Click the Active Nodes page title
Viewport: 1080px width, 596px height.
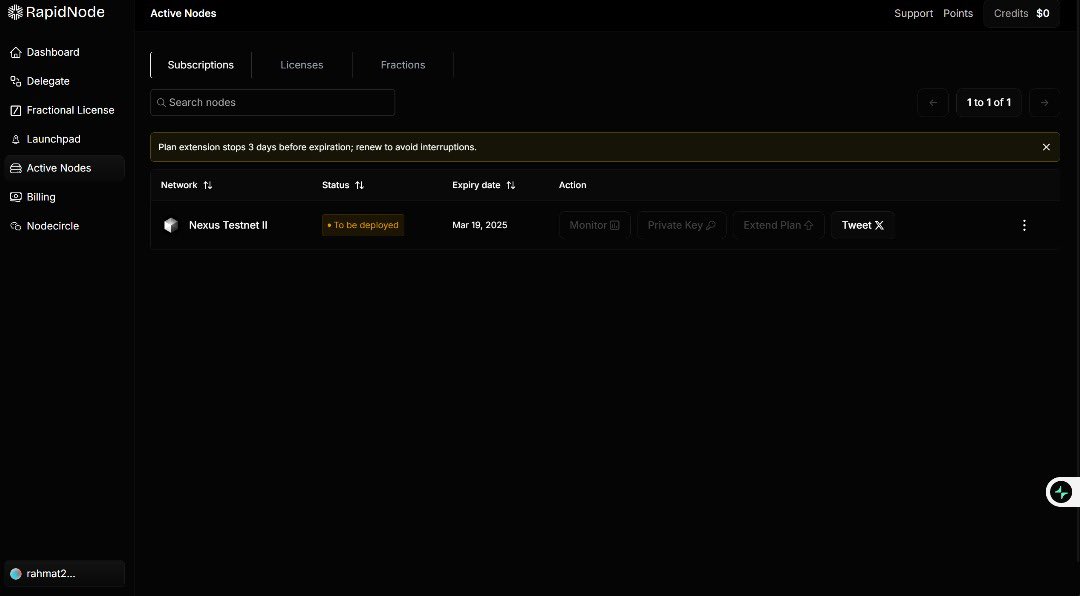click(x=183, y=14)
